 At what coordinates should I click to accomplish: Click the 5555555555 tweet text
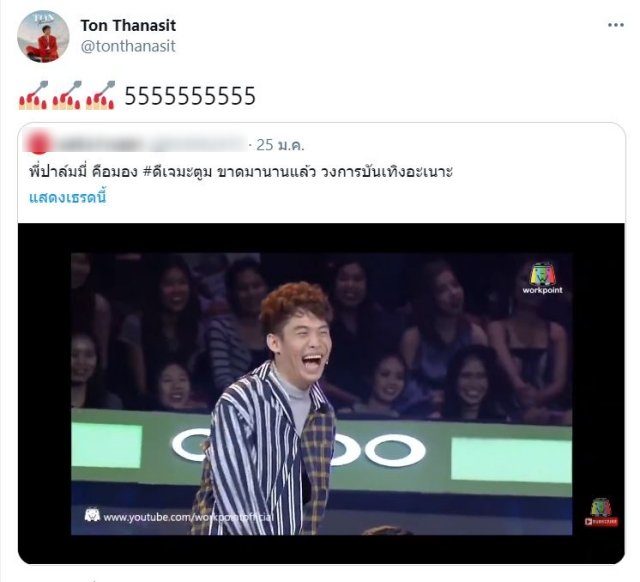[190, 96]
